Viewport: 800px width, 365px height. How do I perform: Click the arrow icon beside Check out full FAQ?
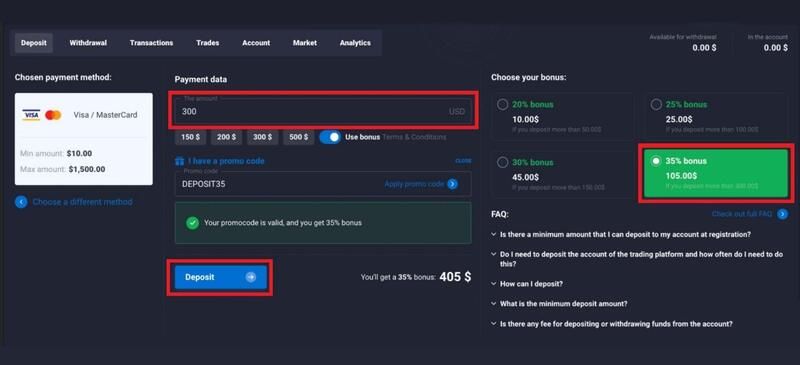coord(783,214)
